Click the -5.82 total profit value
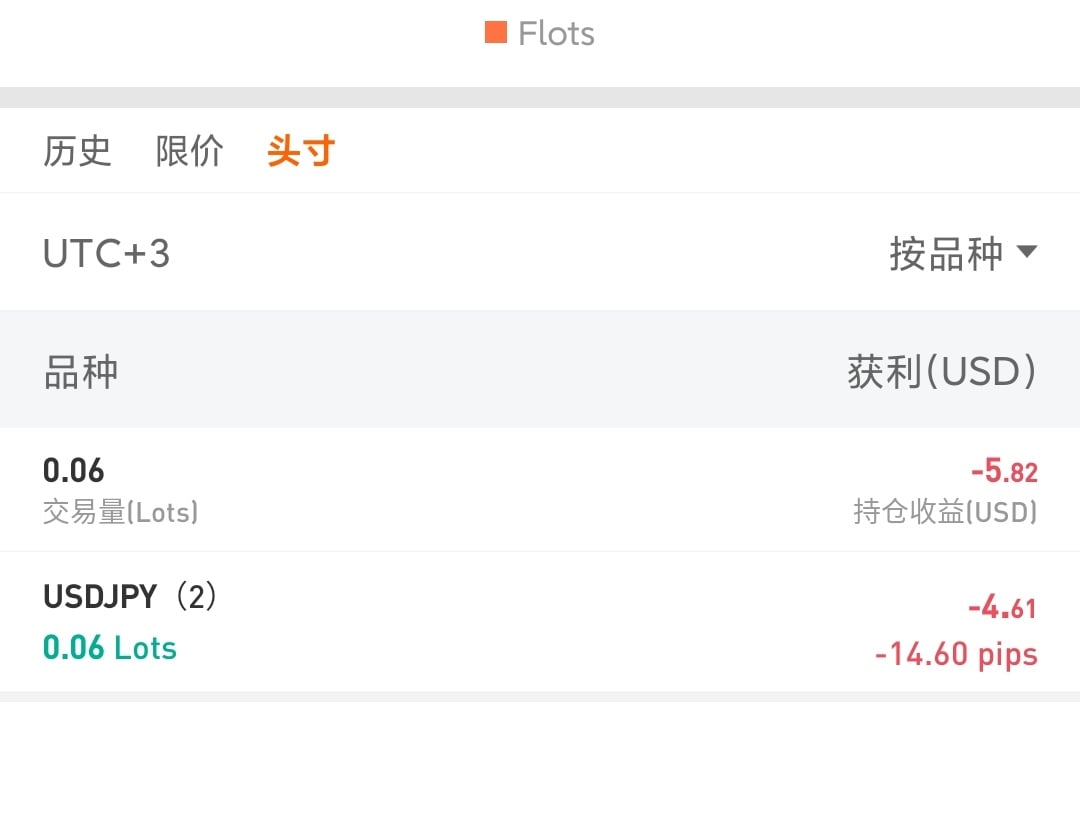1080x821 pixels. coord(1003,471)
